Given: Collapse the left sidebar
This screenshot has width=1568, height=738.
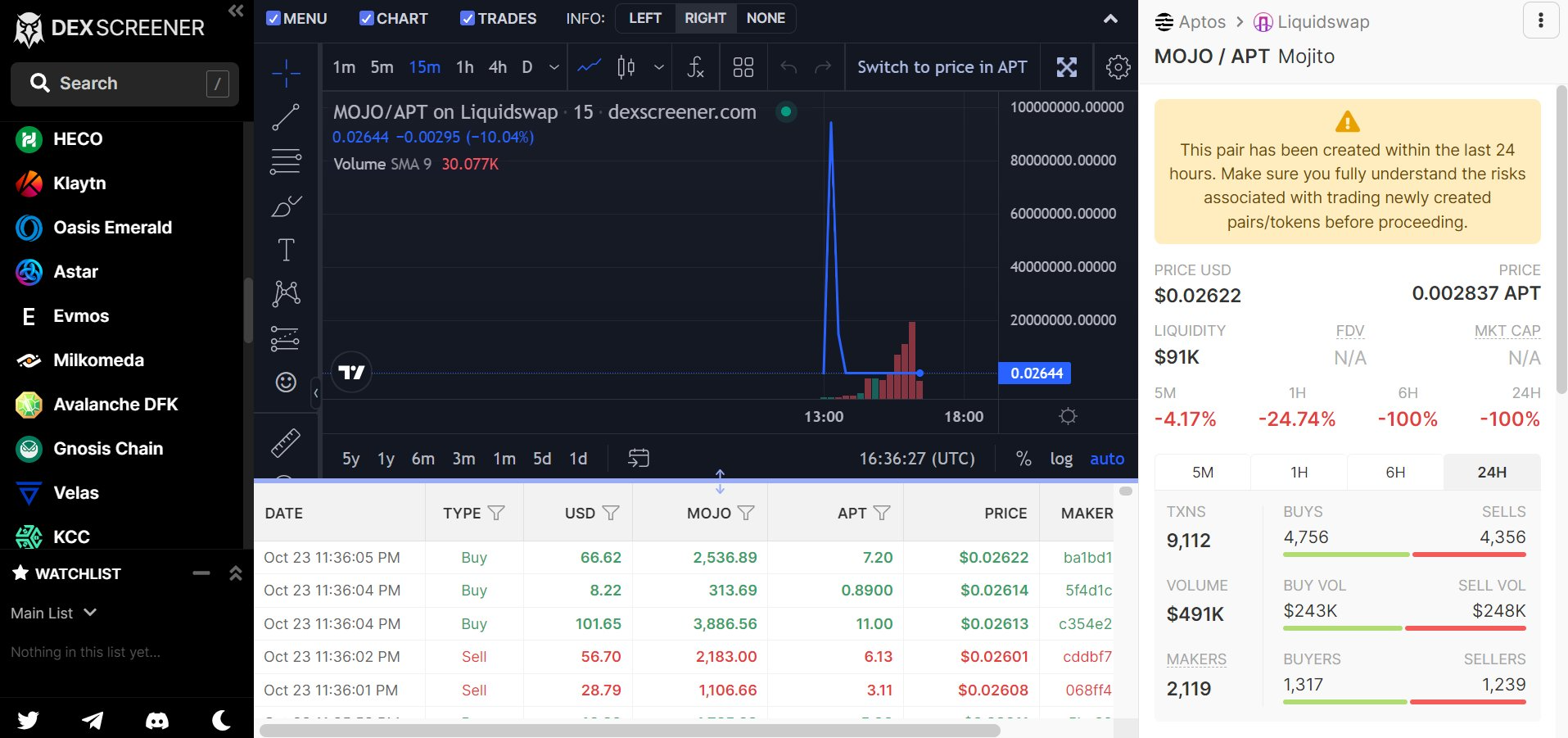Looking at the screenshot, I should [236, 11].
